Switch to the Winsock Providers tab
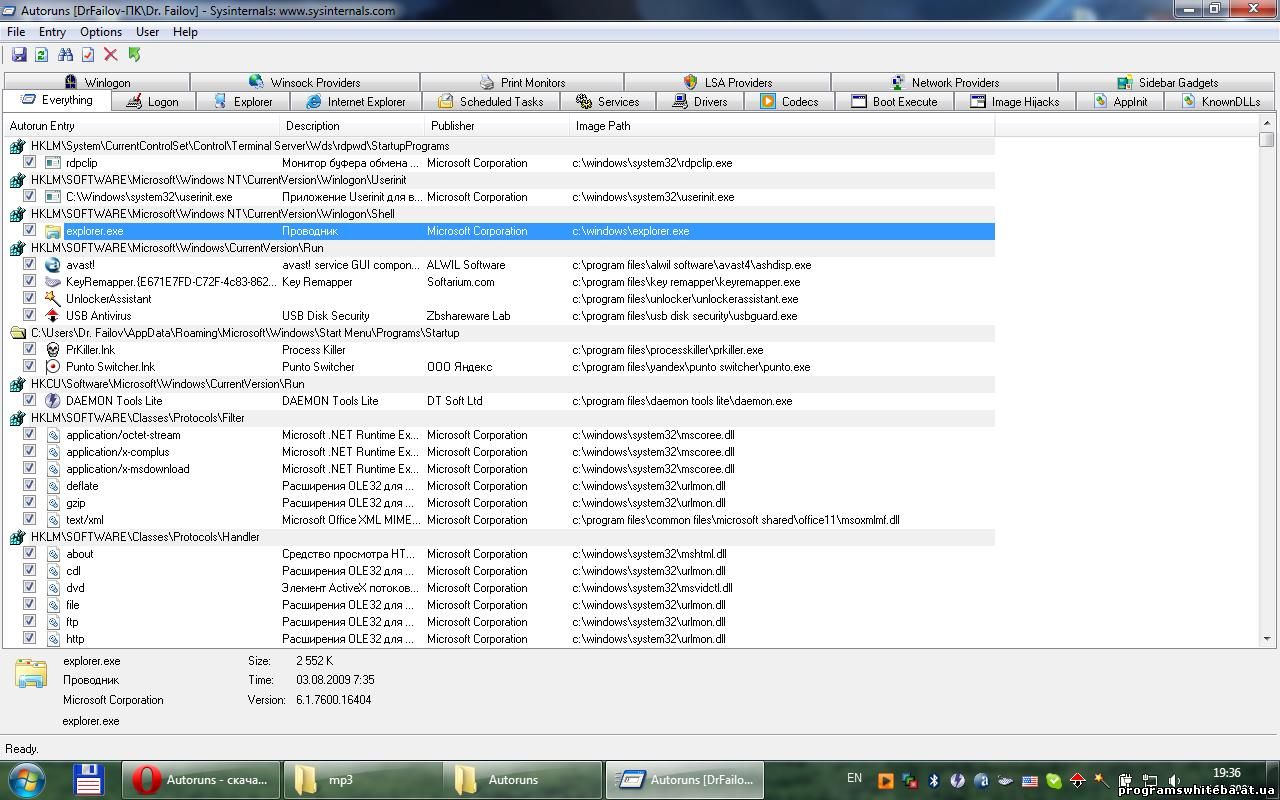The image size is (1280, 800). pos(305,82)
